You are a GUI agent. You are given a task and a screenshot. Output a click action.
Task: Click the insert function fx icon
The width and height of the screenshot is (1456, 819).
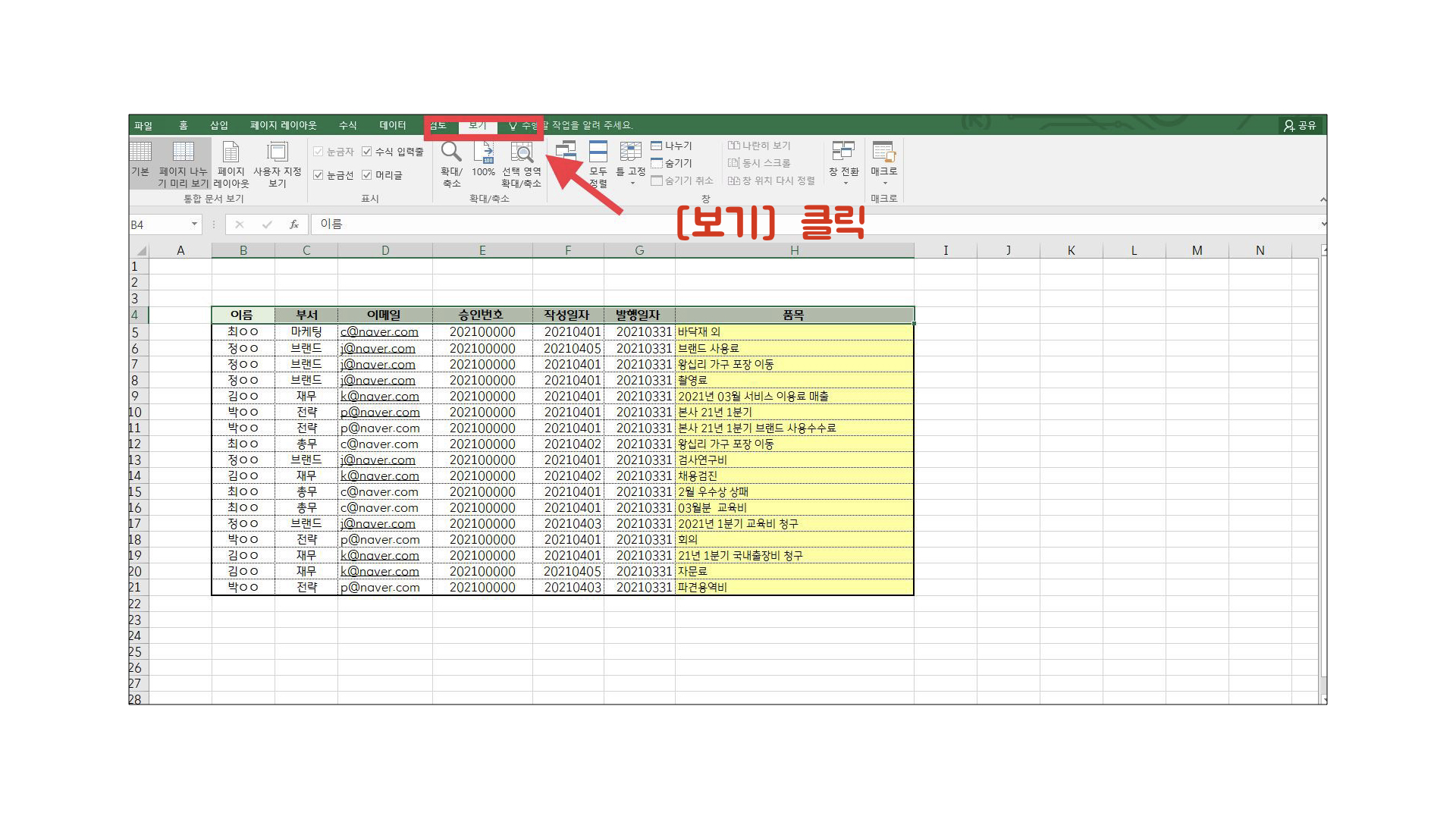pos(294,224)
